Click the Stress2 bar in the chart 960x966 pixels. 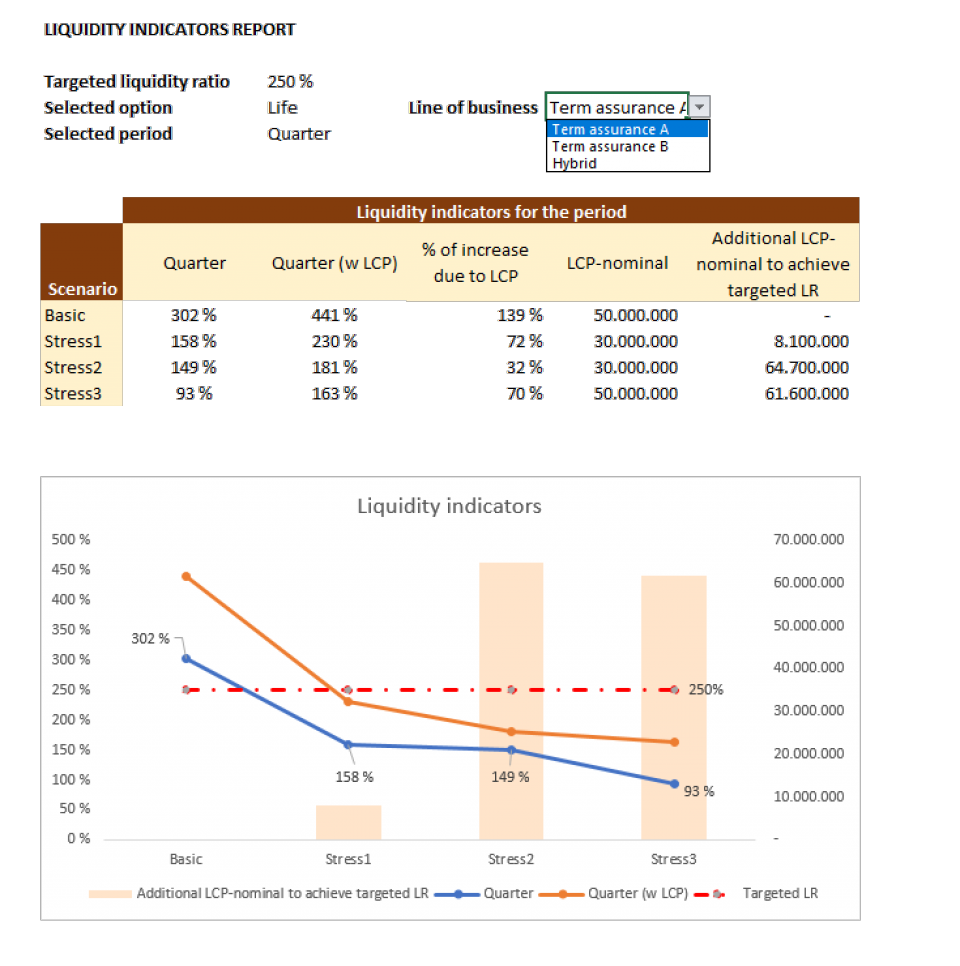click(511, 700)
